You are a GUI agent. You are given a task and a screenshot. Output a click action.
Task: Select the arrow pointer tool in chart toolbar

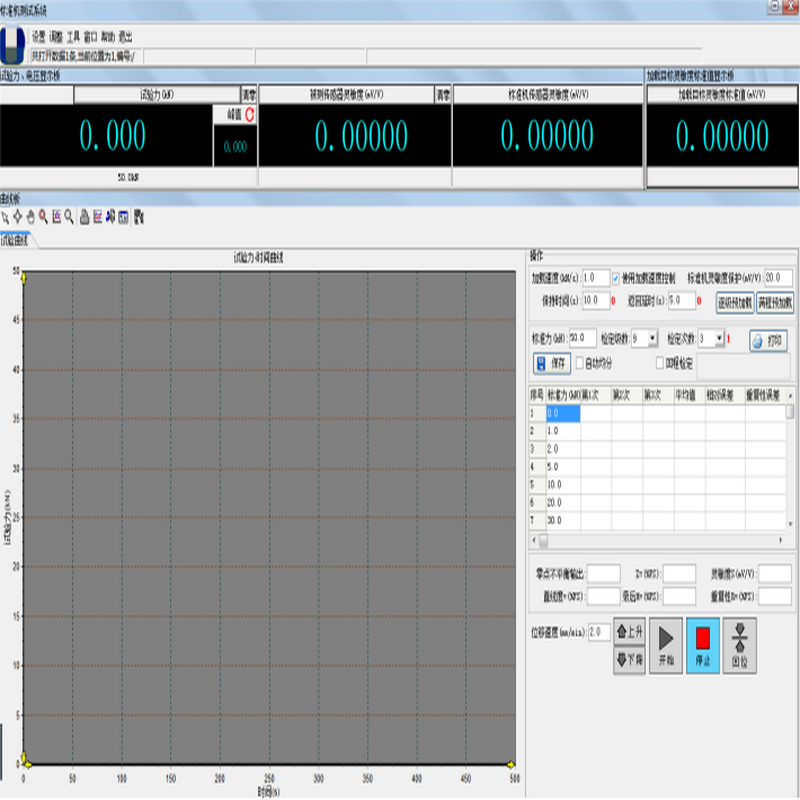(x=5, y=215)
